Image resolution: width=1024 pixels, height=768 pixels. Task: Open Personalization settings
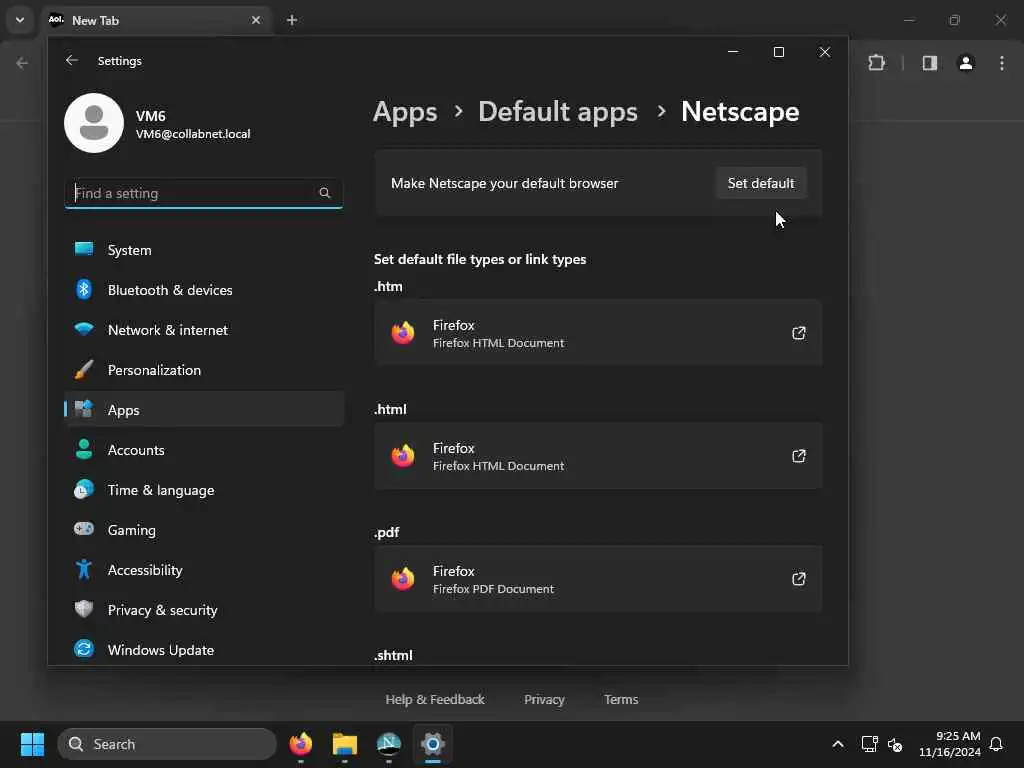(x=204, y=370)
